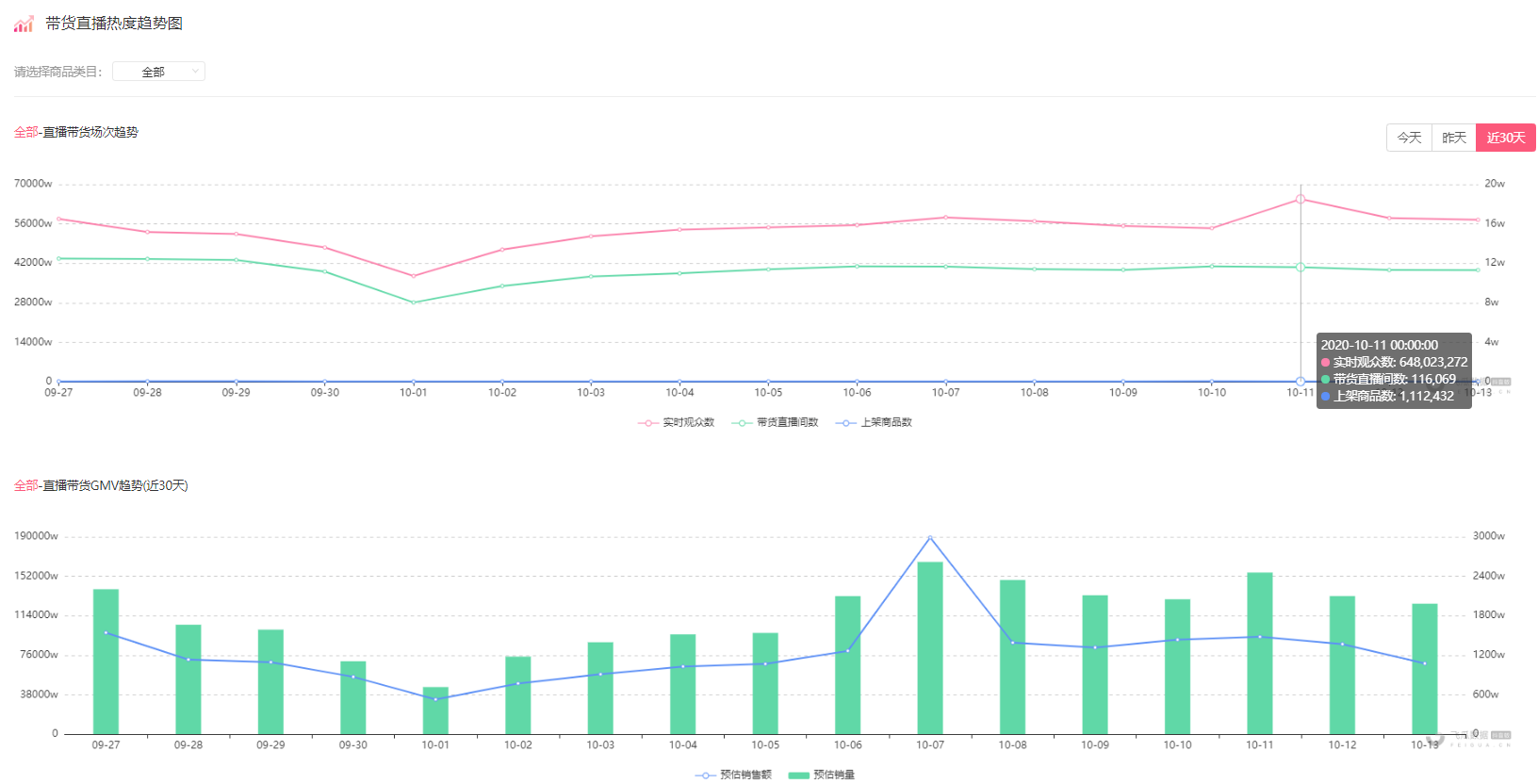The width and height of the screenshot is (1538, 784).
Task: Toggle the 实时观众数 legend series
Action: 677,422
